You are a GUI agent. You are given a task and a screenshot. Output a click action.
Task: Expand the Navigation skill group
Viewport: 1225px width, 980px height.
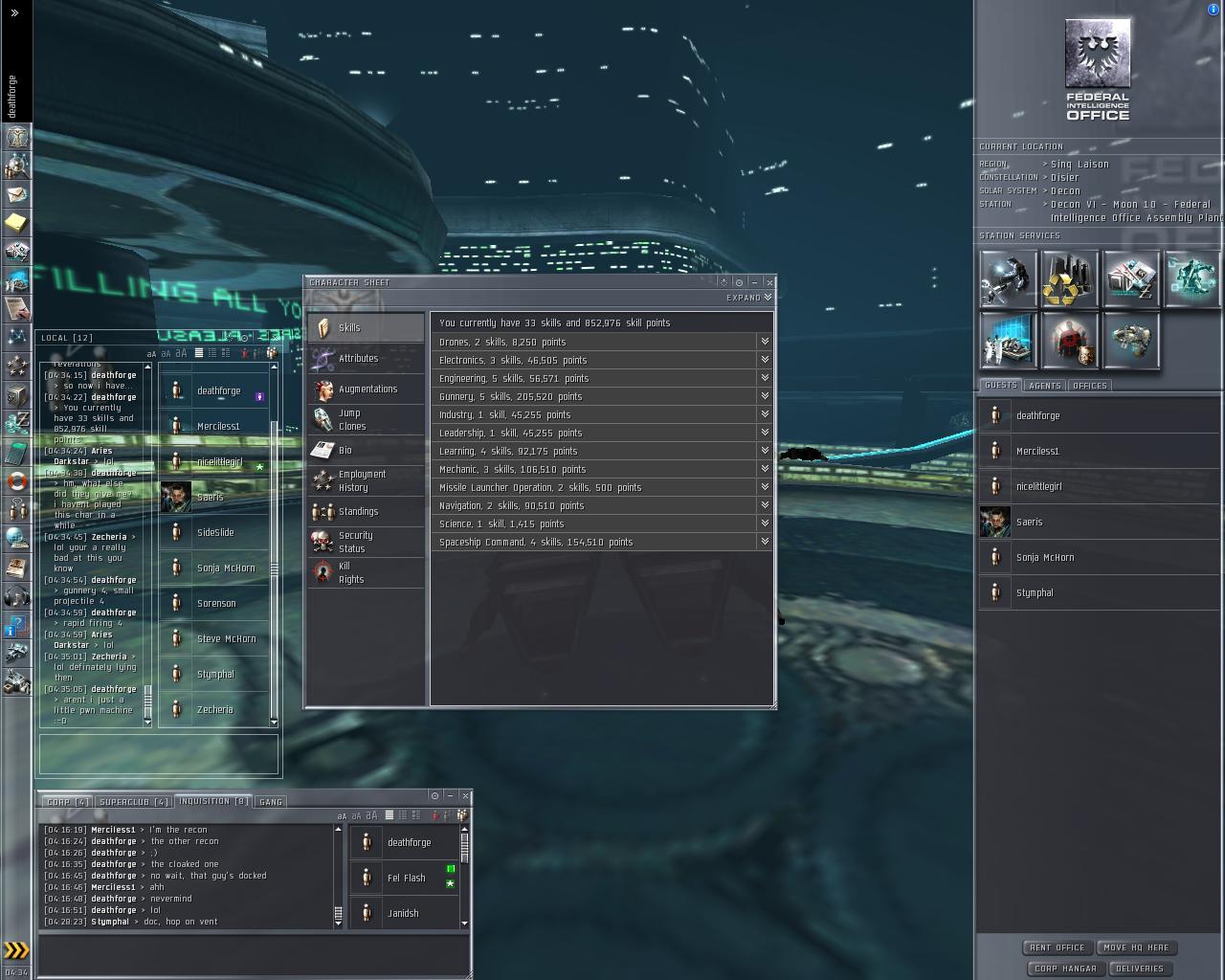pos(765,505)
